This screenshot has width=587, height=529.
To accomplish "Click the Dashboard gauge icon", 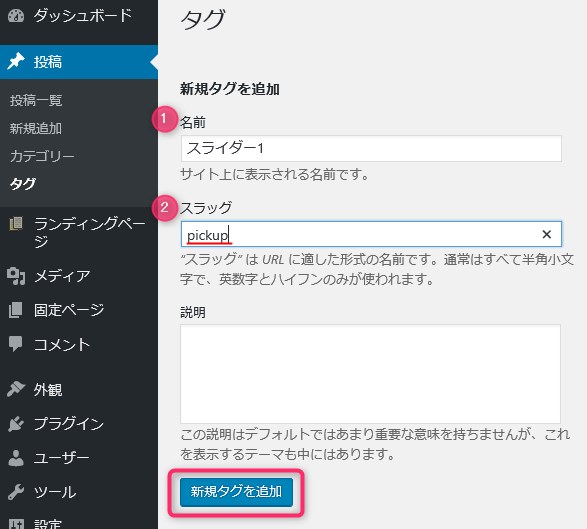I will pyautogui.click(x=16, y=15).
